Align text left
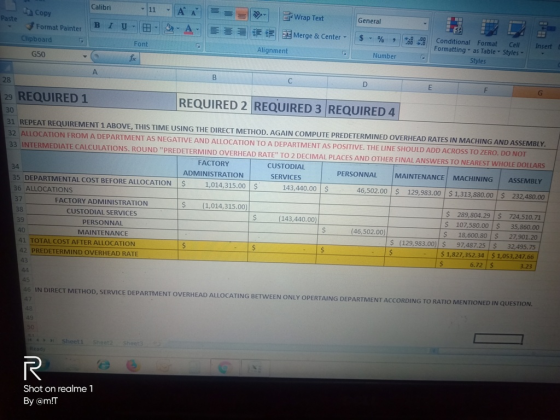The image size is (560, 420). tap(214, 31)
